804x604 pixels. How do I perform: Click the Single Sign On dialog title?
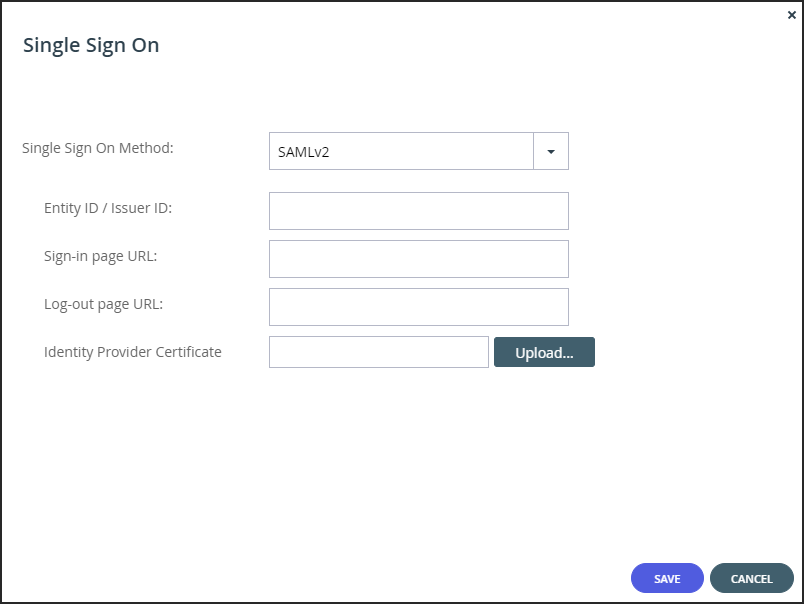pos(91,45)
